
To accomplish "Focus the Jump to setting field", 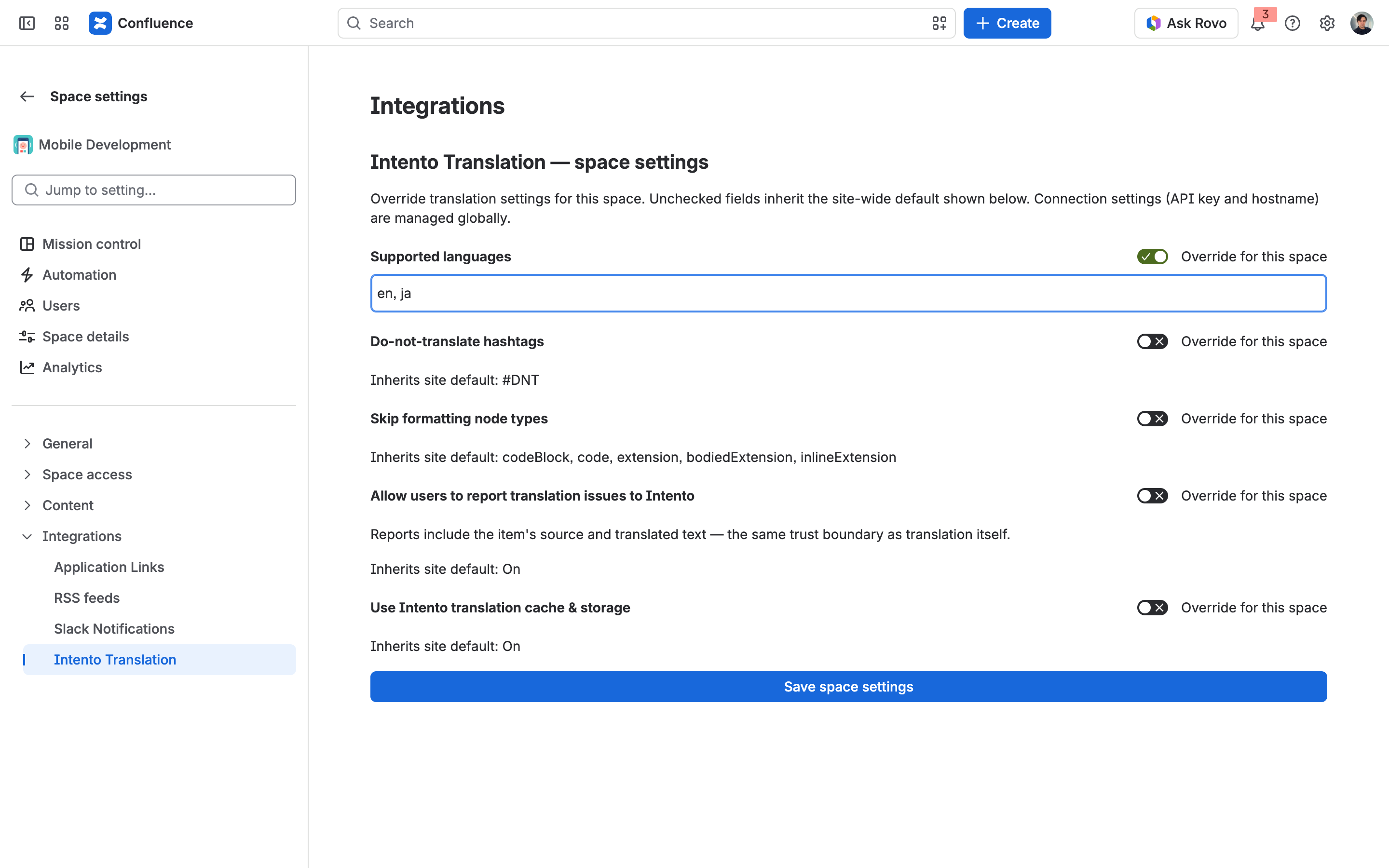I will (x=154, y=190).
